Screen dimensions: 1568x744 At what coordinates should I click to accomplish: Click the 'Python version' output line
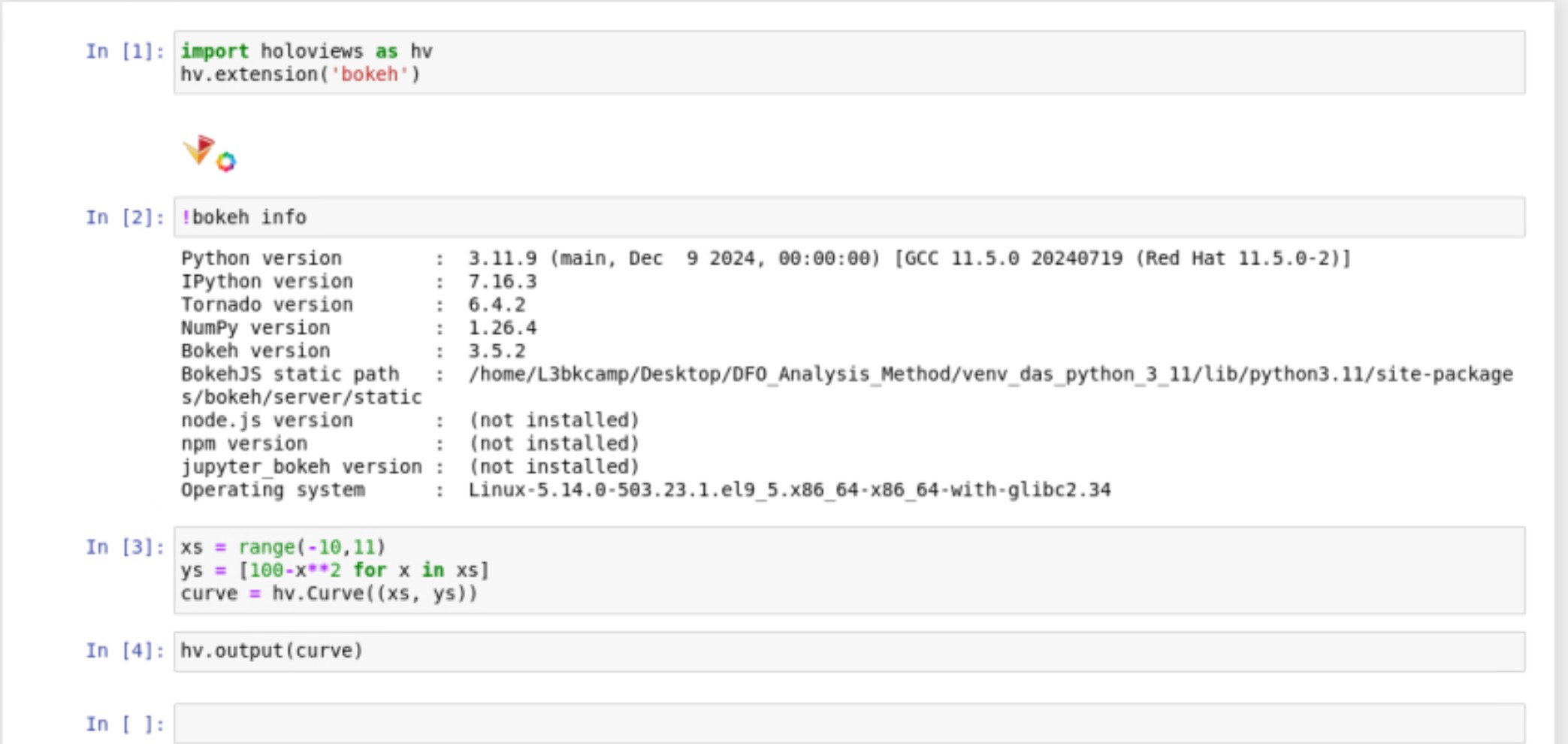[x=766, y=259]
